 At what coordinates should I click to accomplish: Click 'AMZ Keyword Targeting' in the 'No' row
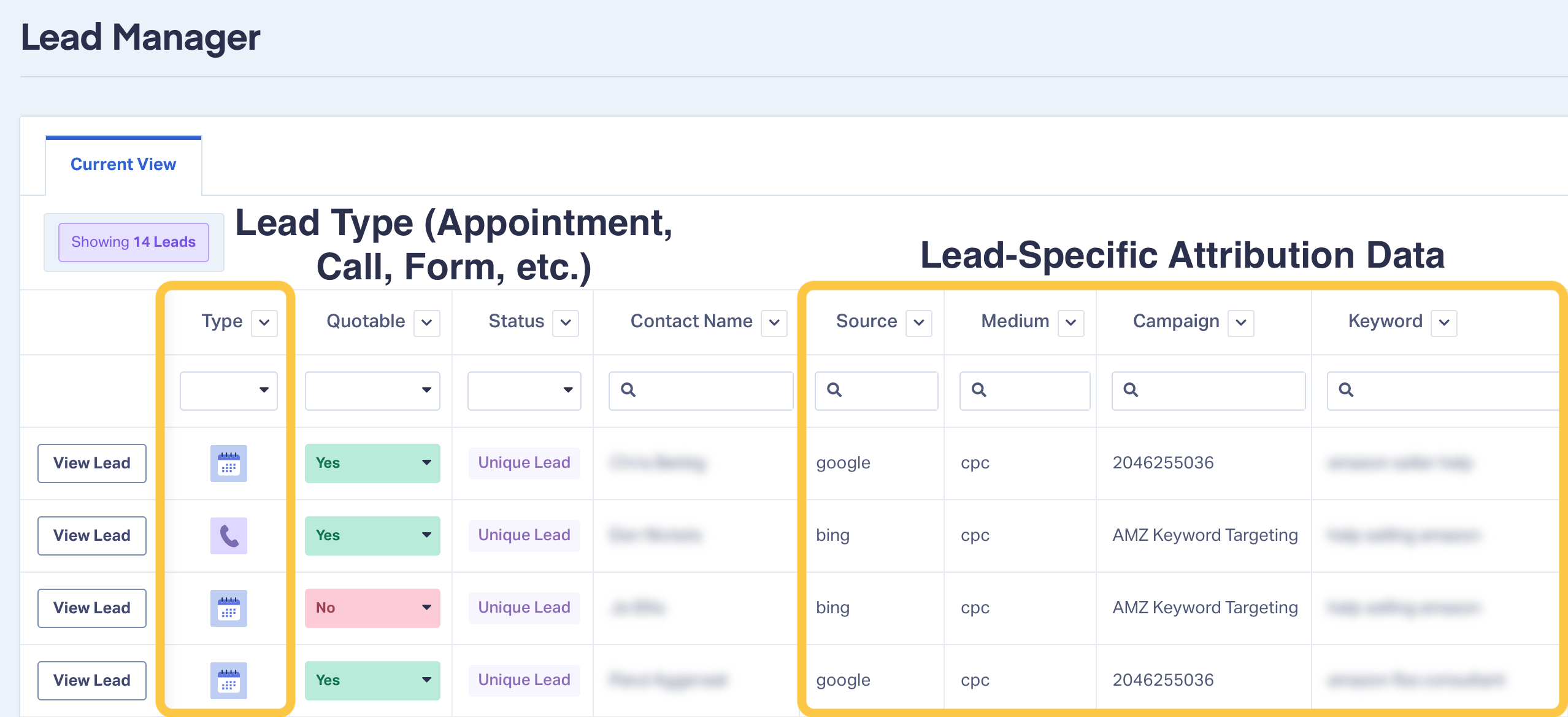coord(1205,608)
